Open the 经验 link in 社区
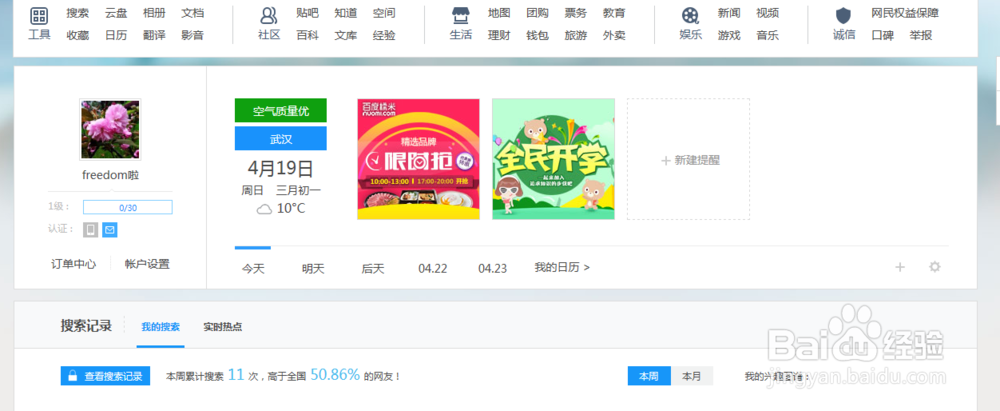Viewport: 1000px width, 411px height. tap(384, 35)
